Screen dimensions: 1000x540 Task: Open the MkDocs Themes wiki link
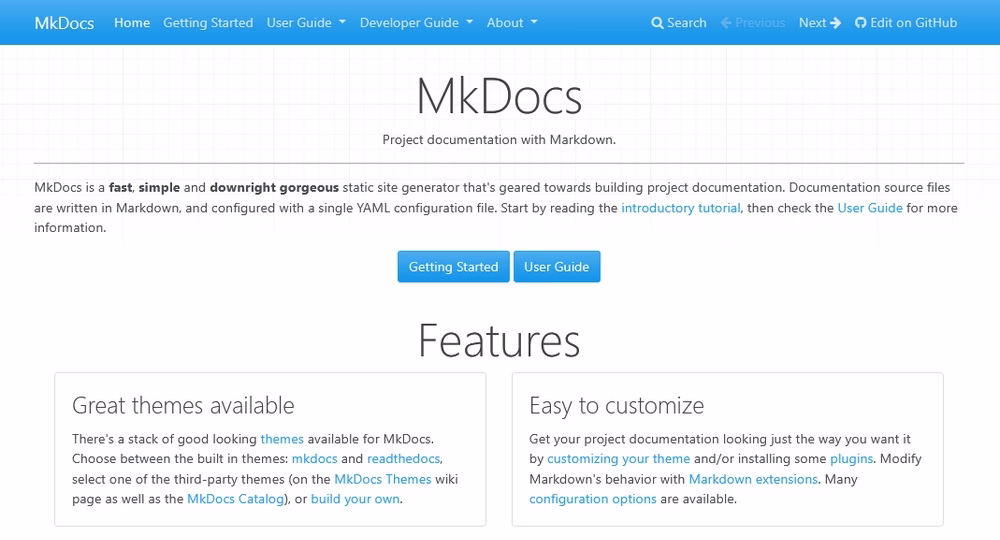(383, 479)
